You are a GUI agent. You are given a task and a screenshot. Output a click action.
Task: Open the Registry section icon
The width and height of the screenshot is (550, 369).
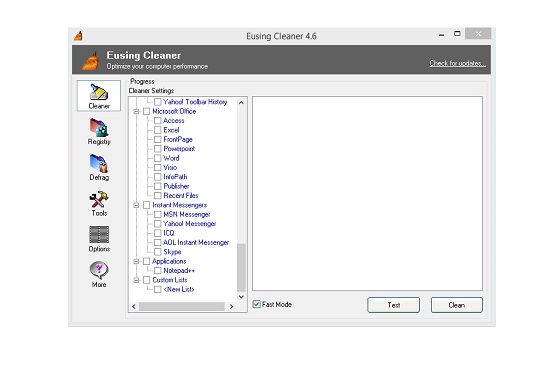(99, 132)
